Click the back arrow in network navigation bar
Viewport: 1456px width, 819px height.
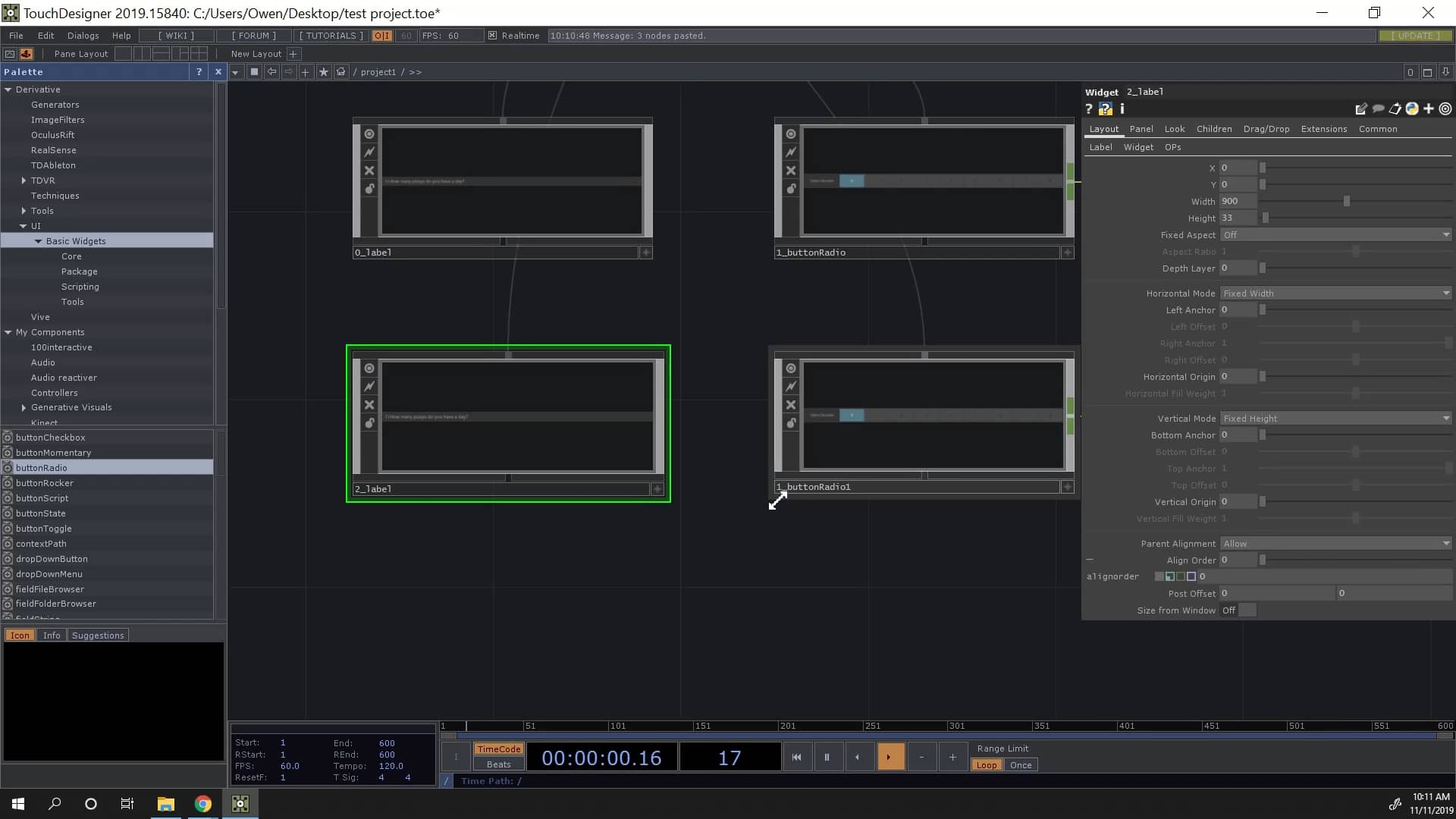click(271, 71)
